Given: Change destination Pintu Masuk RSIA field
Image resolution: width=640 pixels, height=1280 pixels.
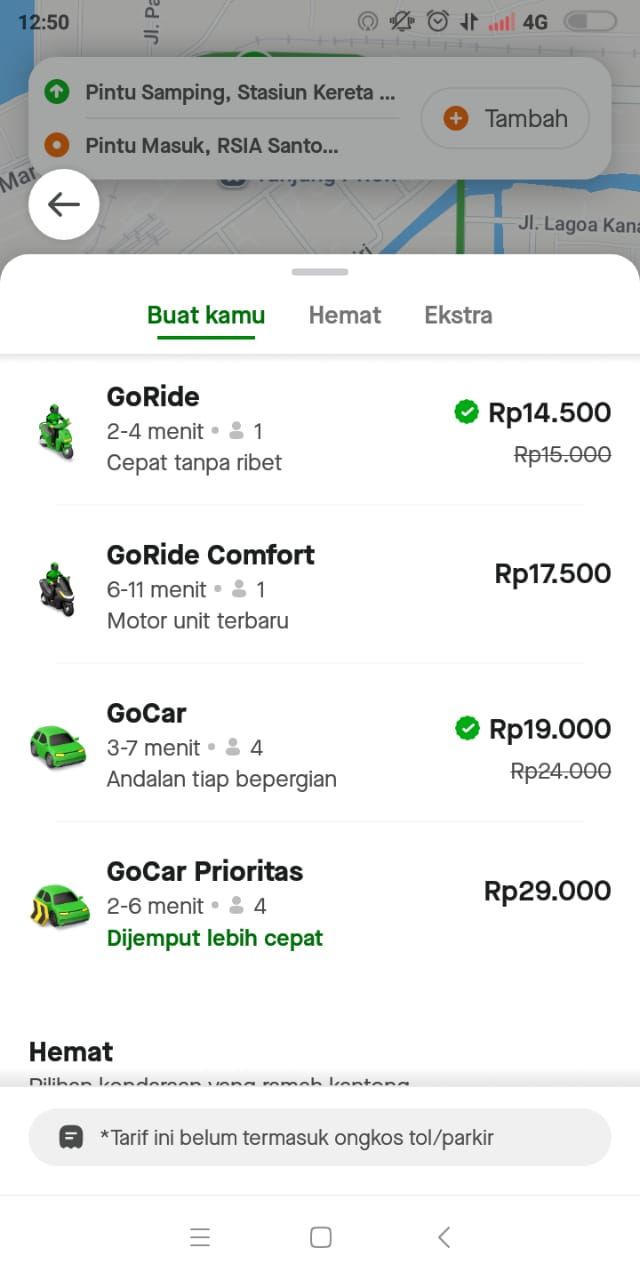Looking at the screenshot, I should point(212,146).
